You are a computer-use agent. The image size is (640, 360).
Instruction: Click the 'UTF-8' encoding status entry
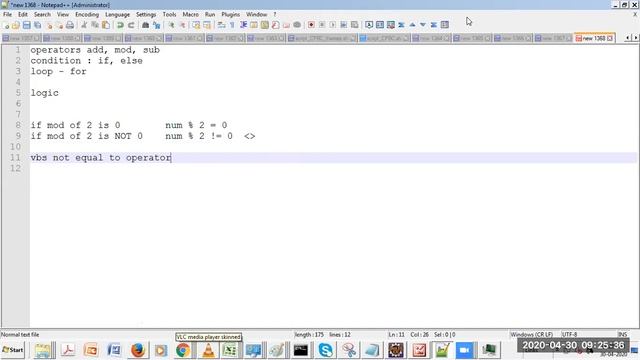pos(569,335)
